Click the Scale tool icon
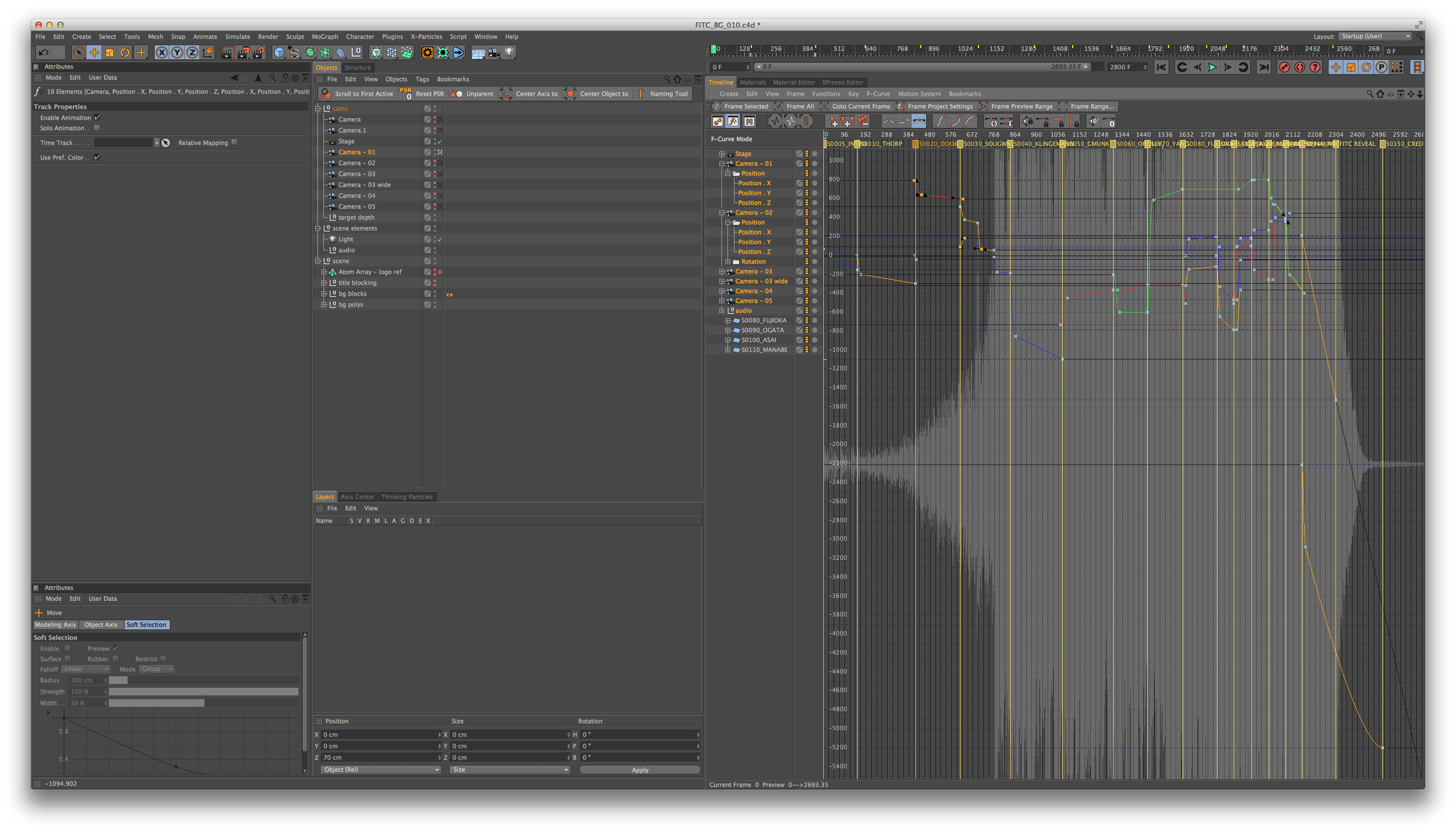1456x832 pixels. [x=109, y=53]
